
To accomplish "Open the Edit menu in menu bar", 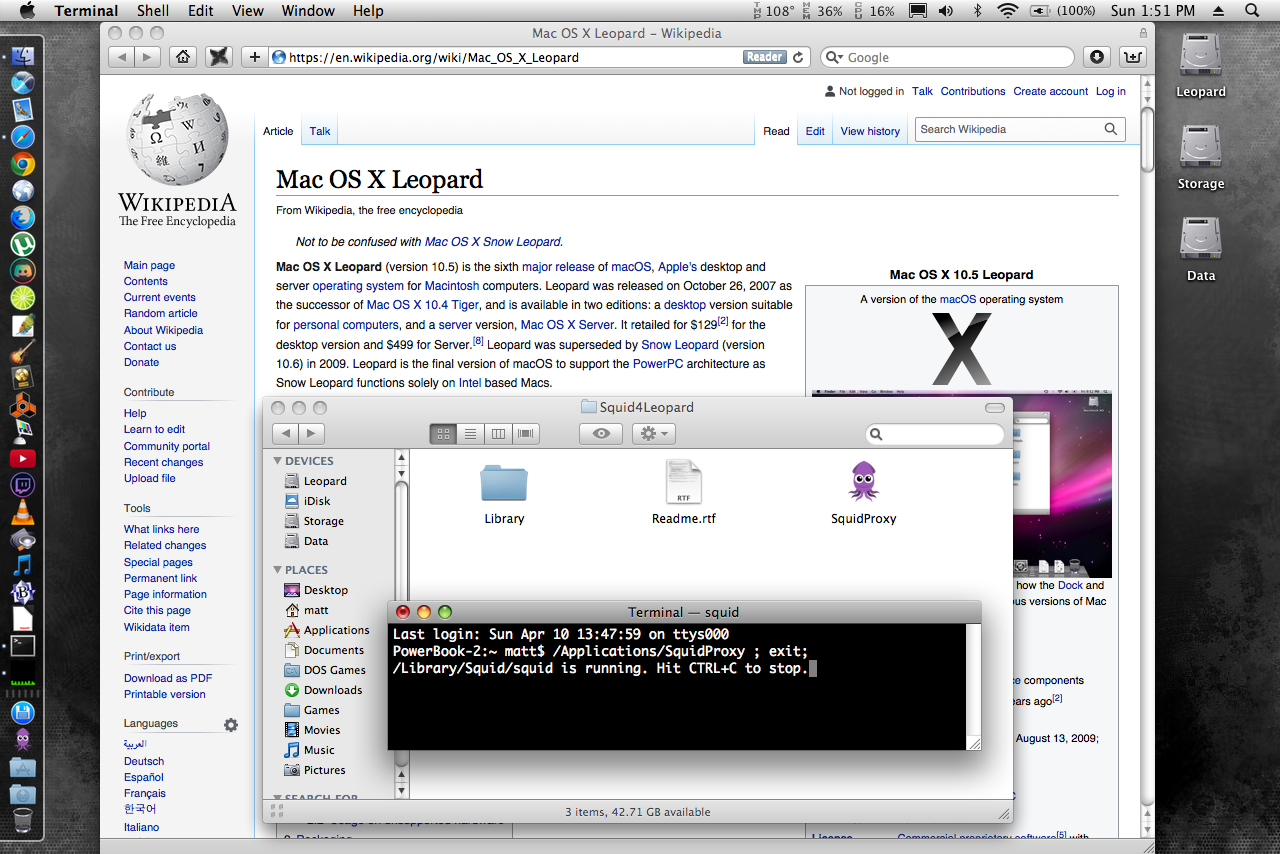I will coord(201,11).
